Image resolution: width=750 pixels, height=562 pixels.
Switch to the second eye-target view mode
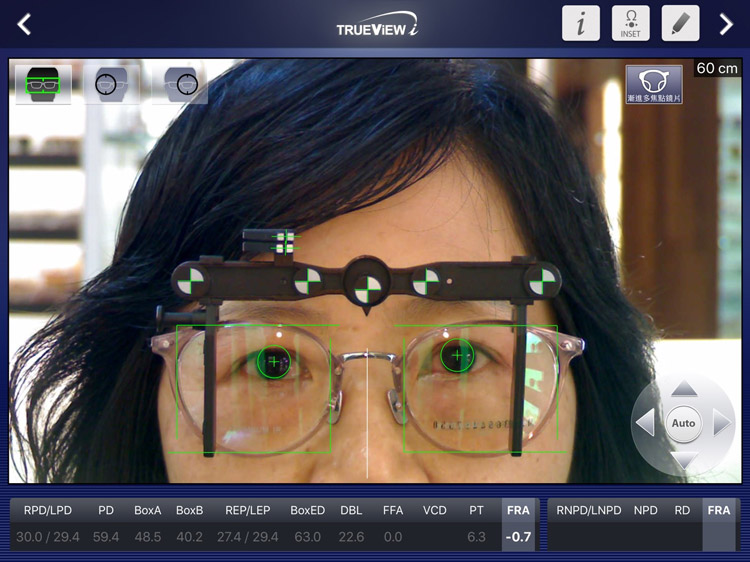coord(111,85)
